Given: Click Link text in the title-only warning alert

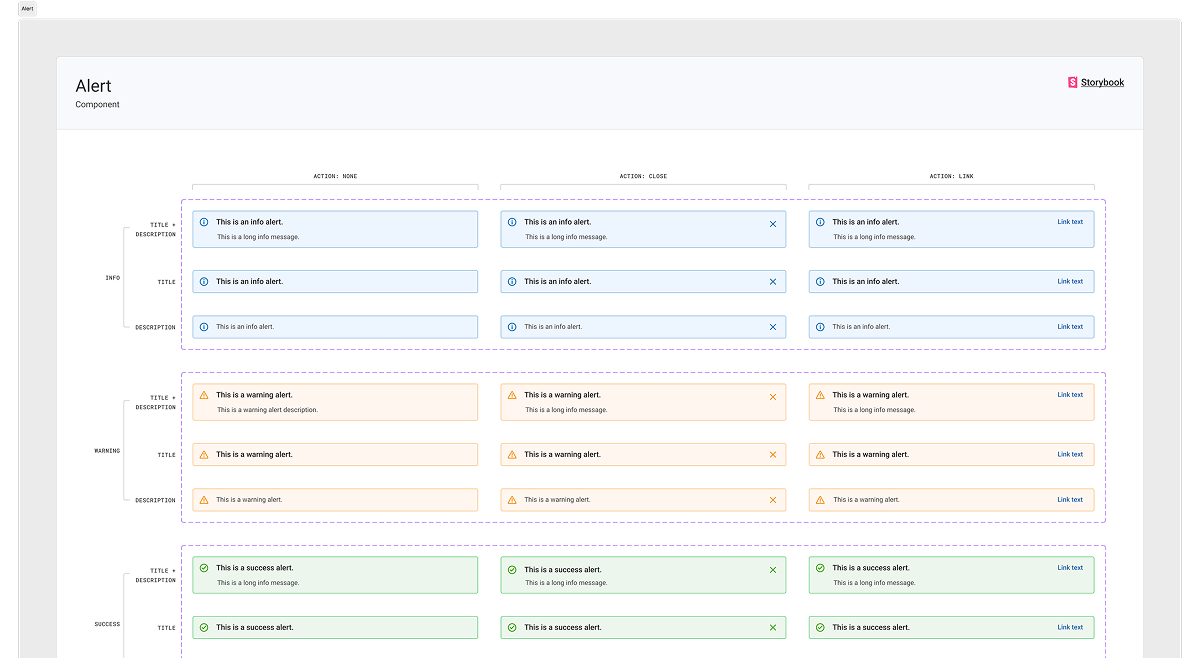Looking at the screenshot, I should point(1070,454).
